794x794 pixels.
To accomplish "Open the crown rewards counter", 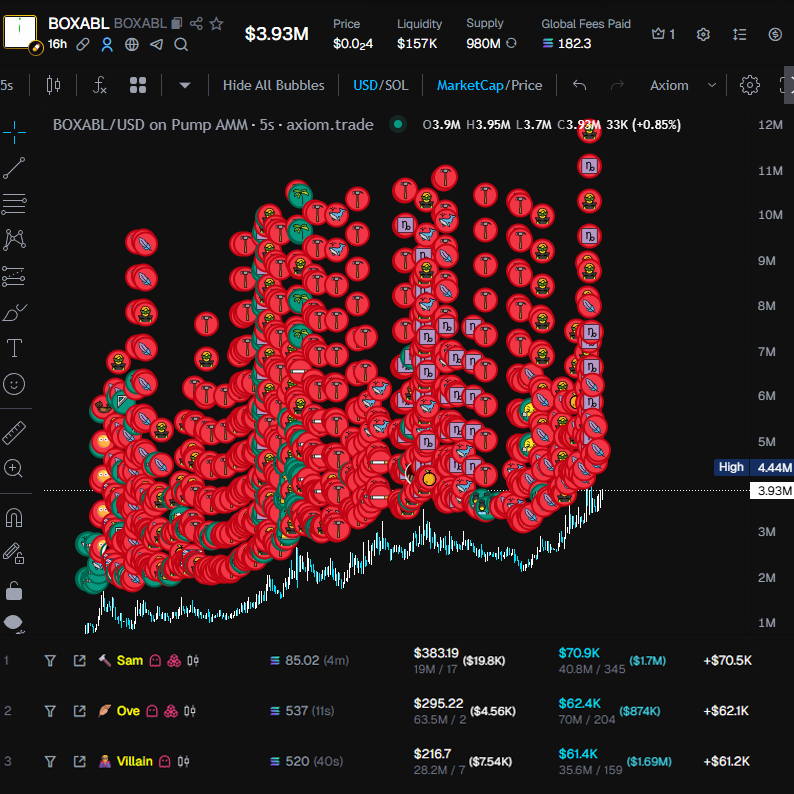I will (x=663, y=34).
